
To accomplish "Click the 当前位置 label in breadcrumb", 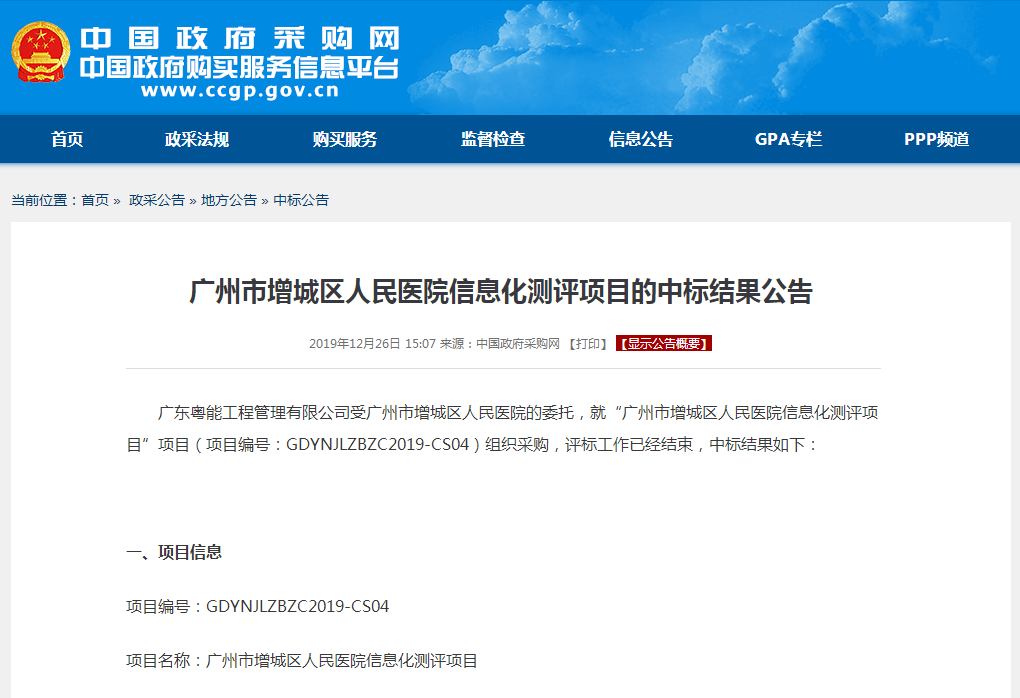I will pos(39,200).
